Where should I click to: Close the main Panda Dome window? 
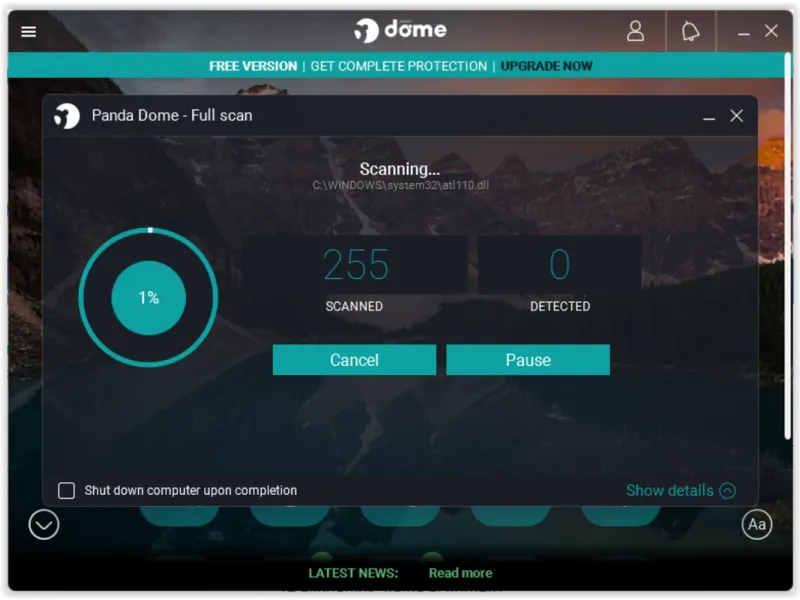pos(771,31)
